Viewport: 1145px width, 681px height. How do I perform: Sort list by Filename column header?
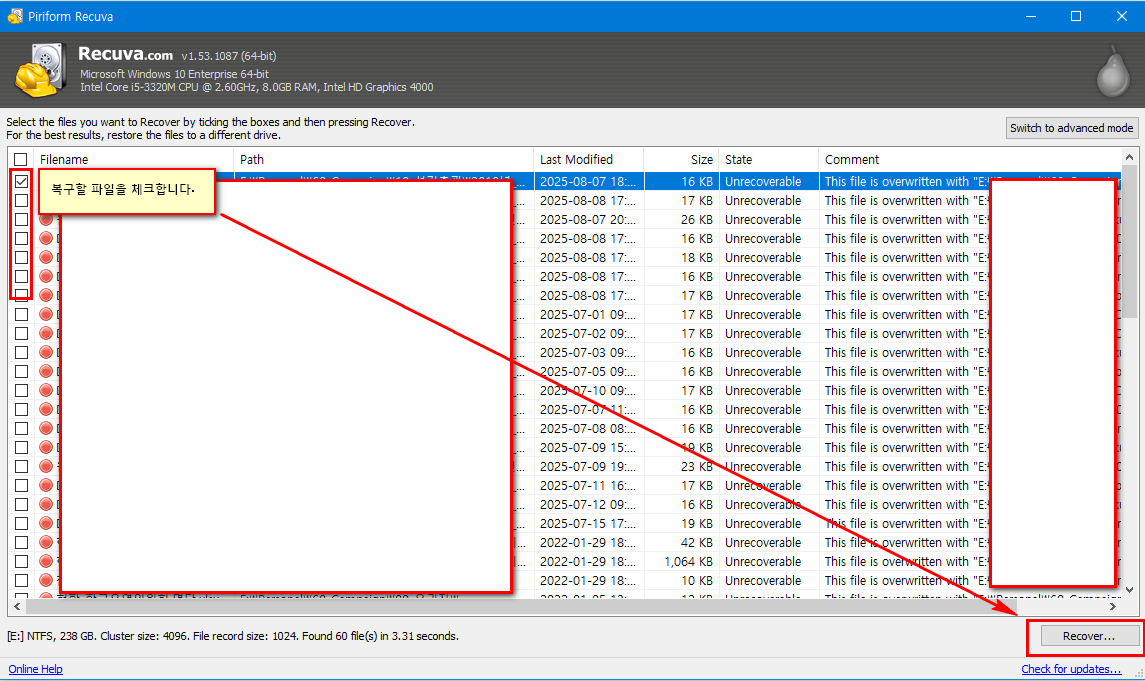(x=134, y=159)
